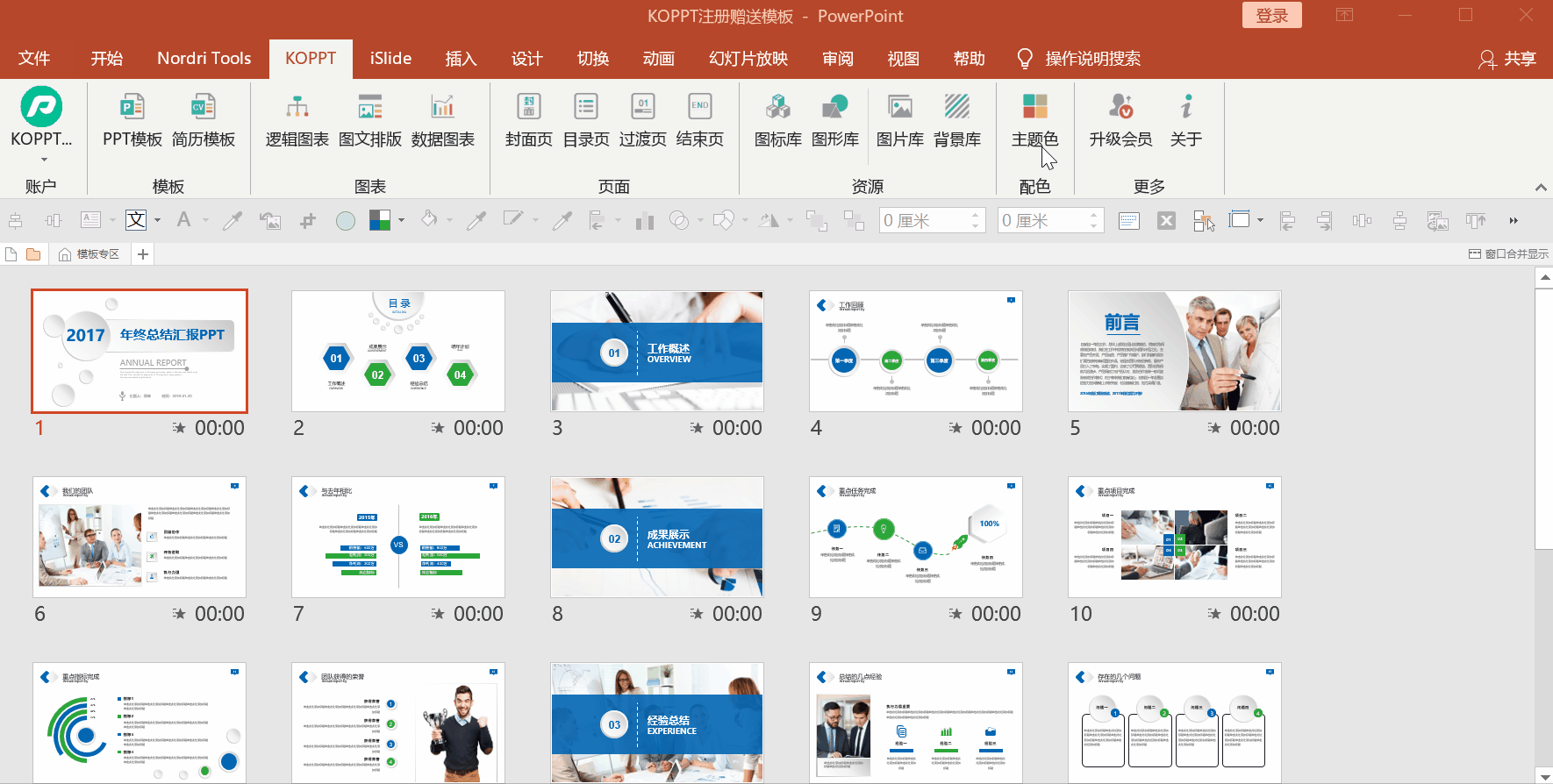Click the circle shape toolbar icon
This screenshot has height=784, width=1553.
point(346,221)
